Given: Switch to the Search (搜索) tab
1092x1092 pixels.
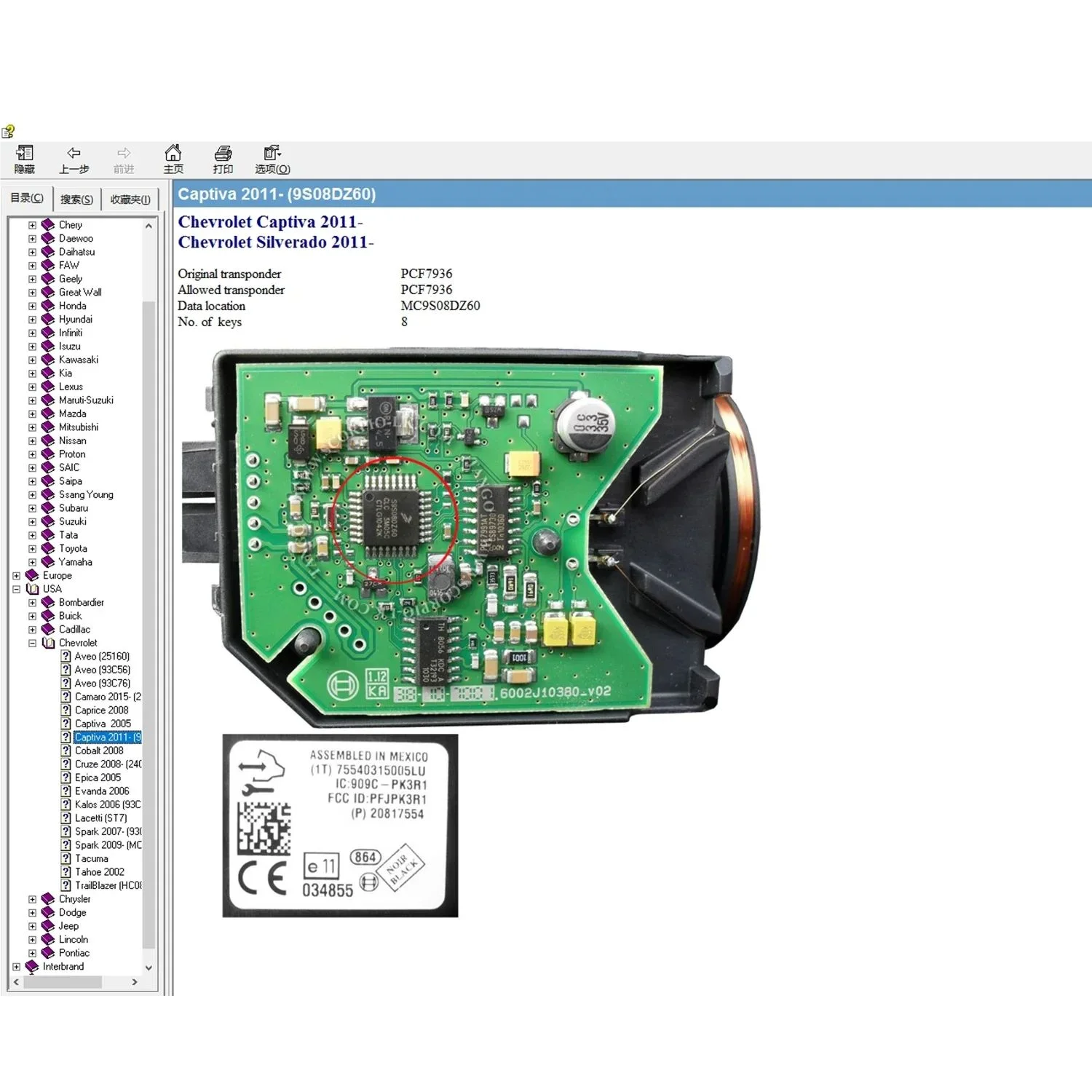Looking at the screenshot, I should click(x=76, y=199).
